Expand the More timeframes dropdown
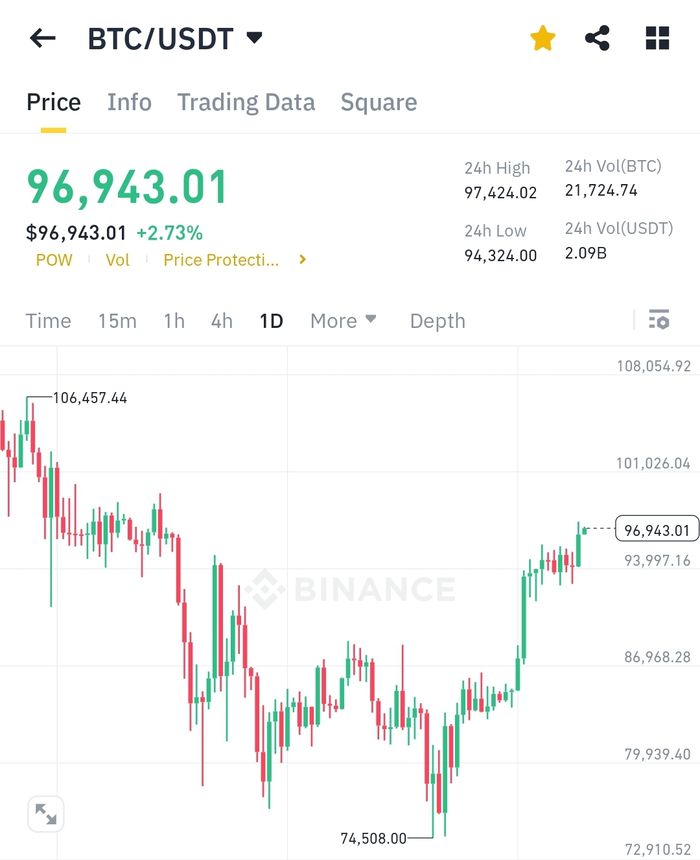700x860 pixels. (343, 321)
